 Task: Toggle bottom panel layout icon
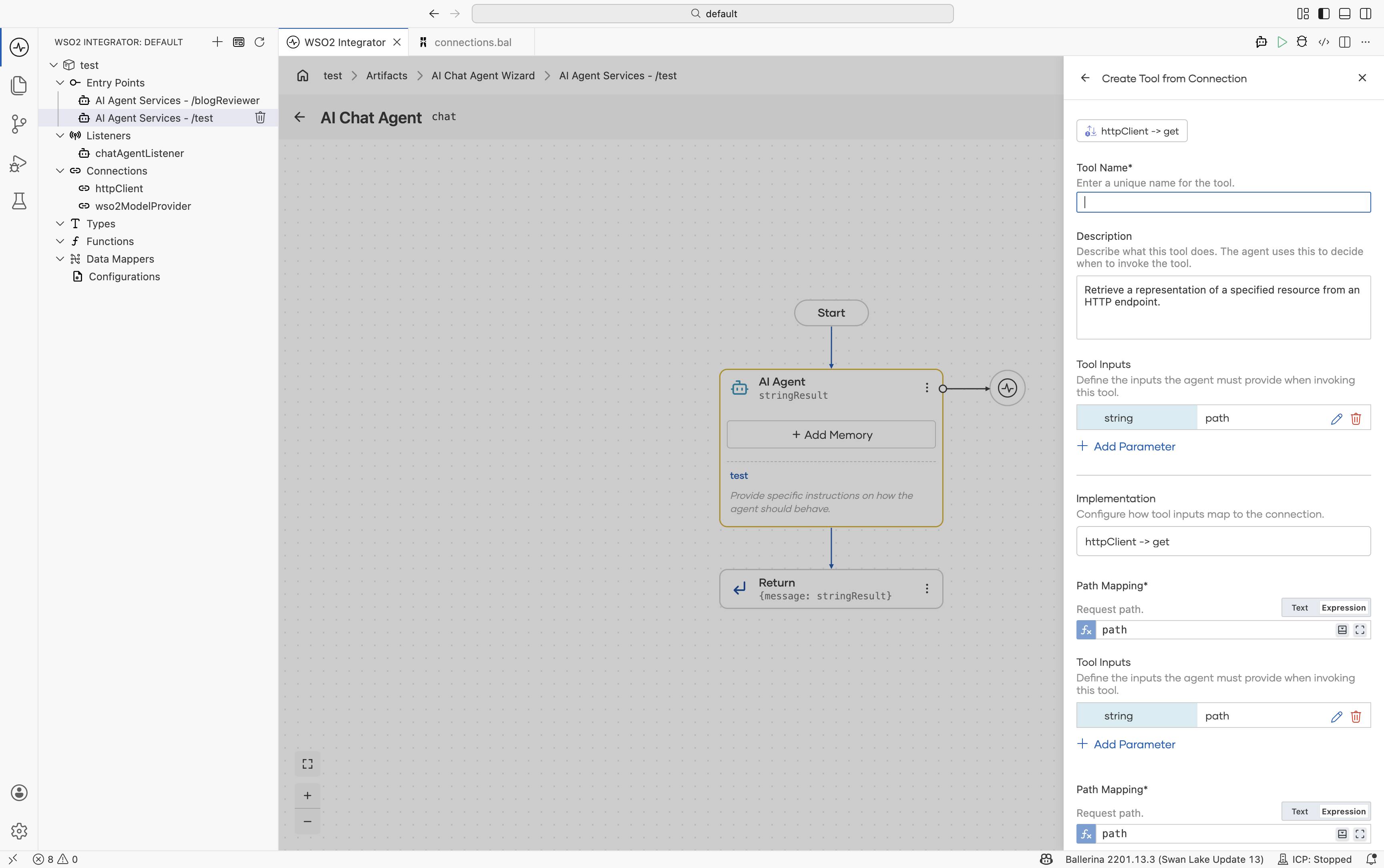(x=1344, y=14)
